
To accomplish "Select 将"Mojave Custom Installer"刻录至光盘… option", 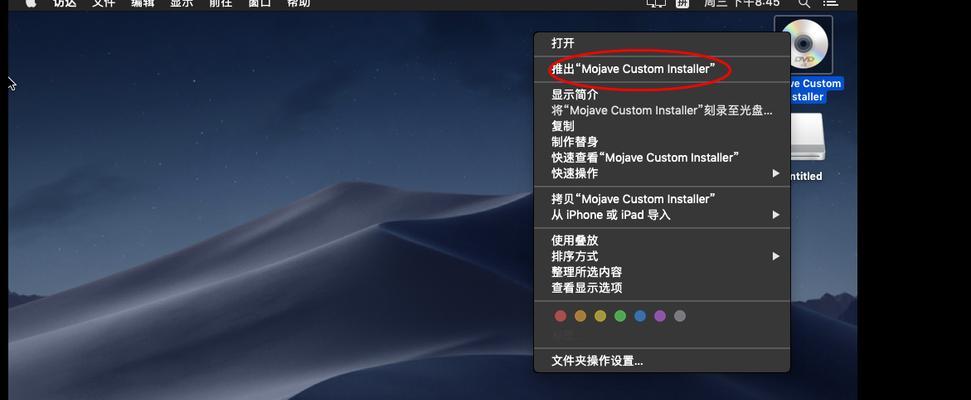I will [x=662, y=111].
